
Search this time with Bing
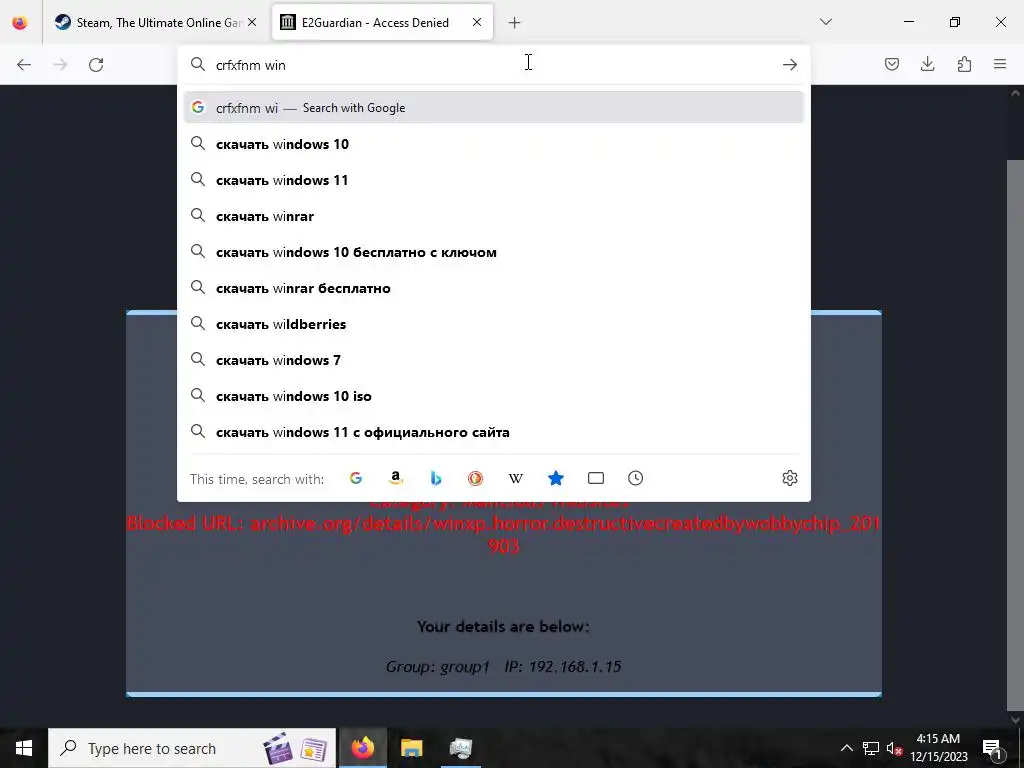click(436, 478)
